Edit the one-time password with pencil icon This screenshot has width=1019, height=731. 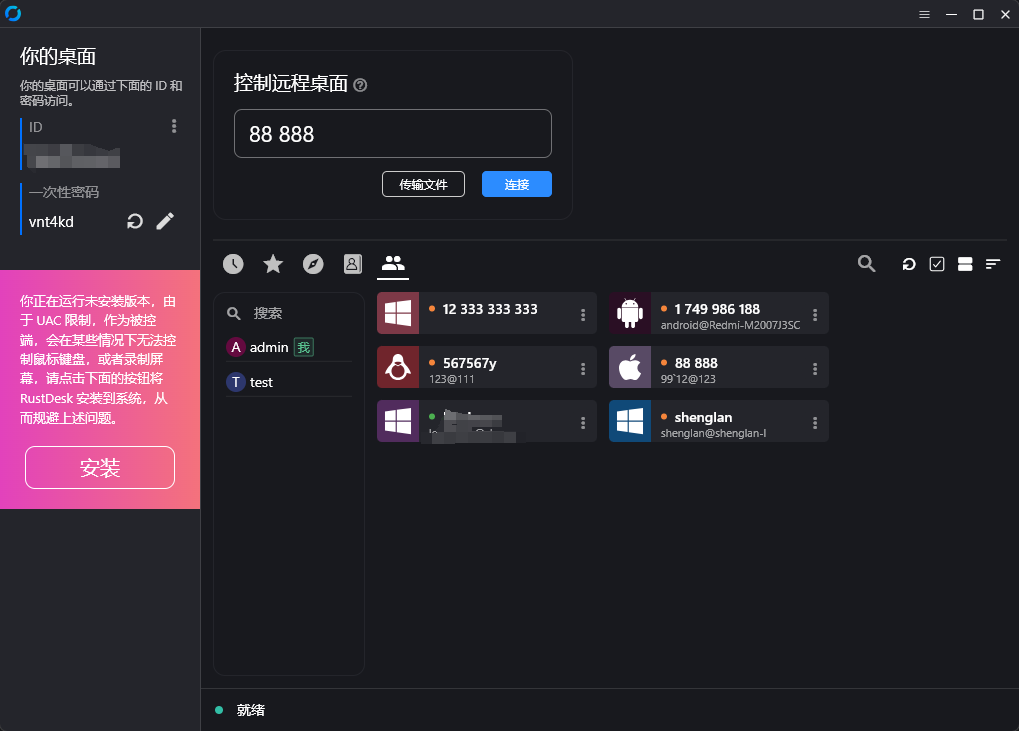(x=165, y=221)
